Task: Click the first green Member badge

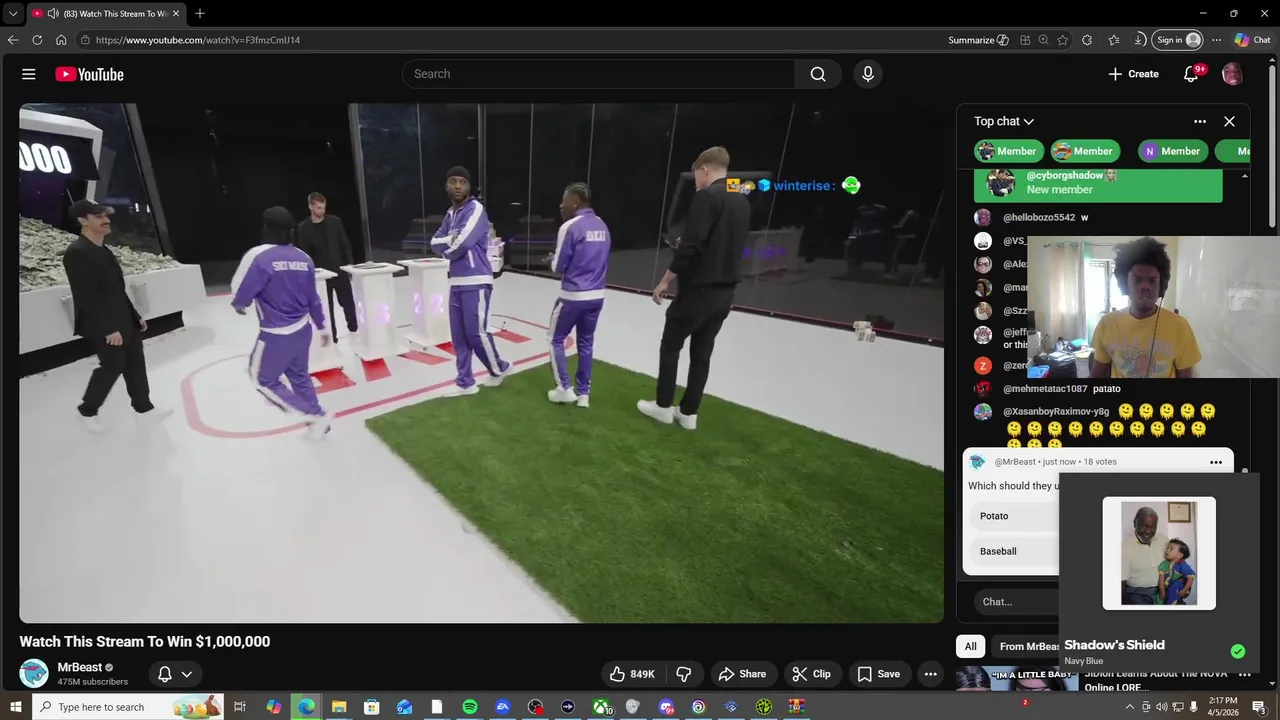Action: 1009,151
